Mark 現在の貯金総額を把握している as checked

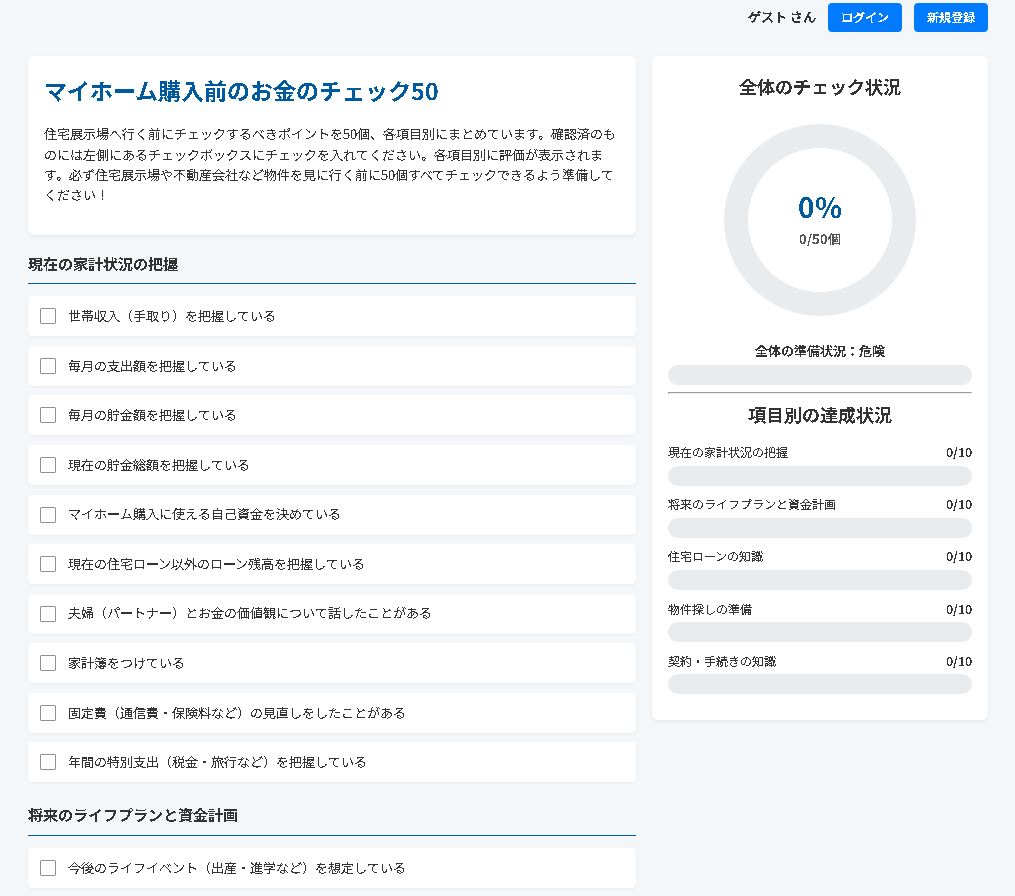(48, 465)
